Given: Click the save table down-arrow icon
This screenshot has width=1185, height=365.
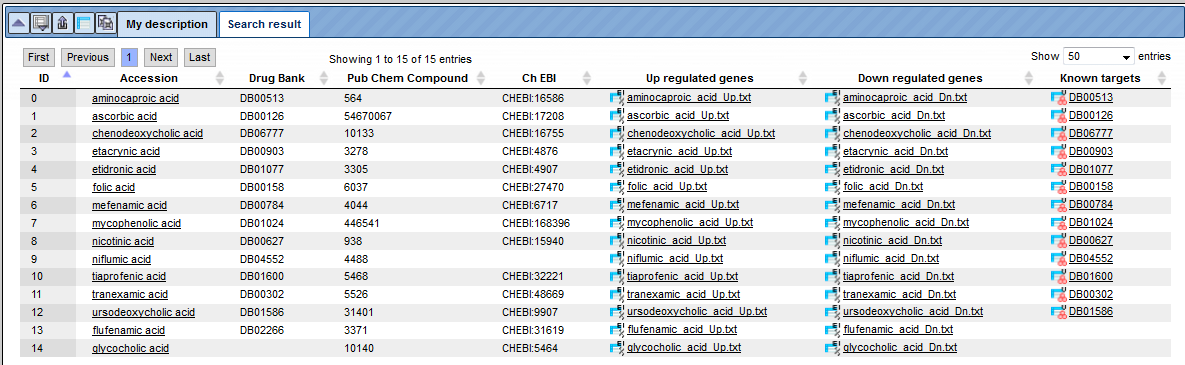Looking at the screenshot, I should [40, 24].
